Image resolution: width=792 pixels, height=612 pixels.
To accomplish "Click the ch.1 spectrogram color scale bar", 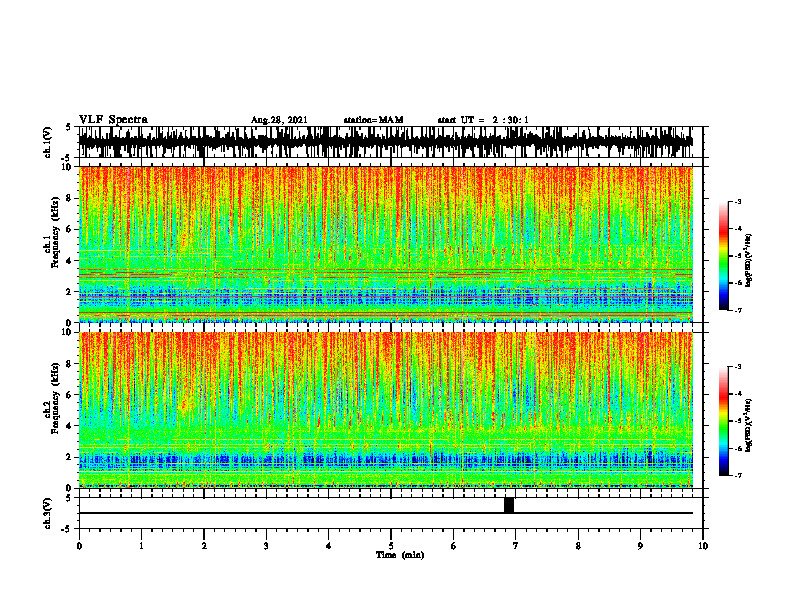I will [724, 256].
